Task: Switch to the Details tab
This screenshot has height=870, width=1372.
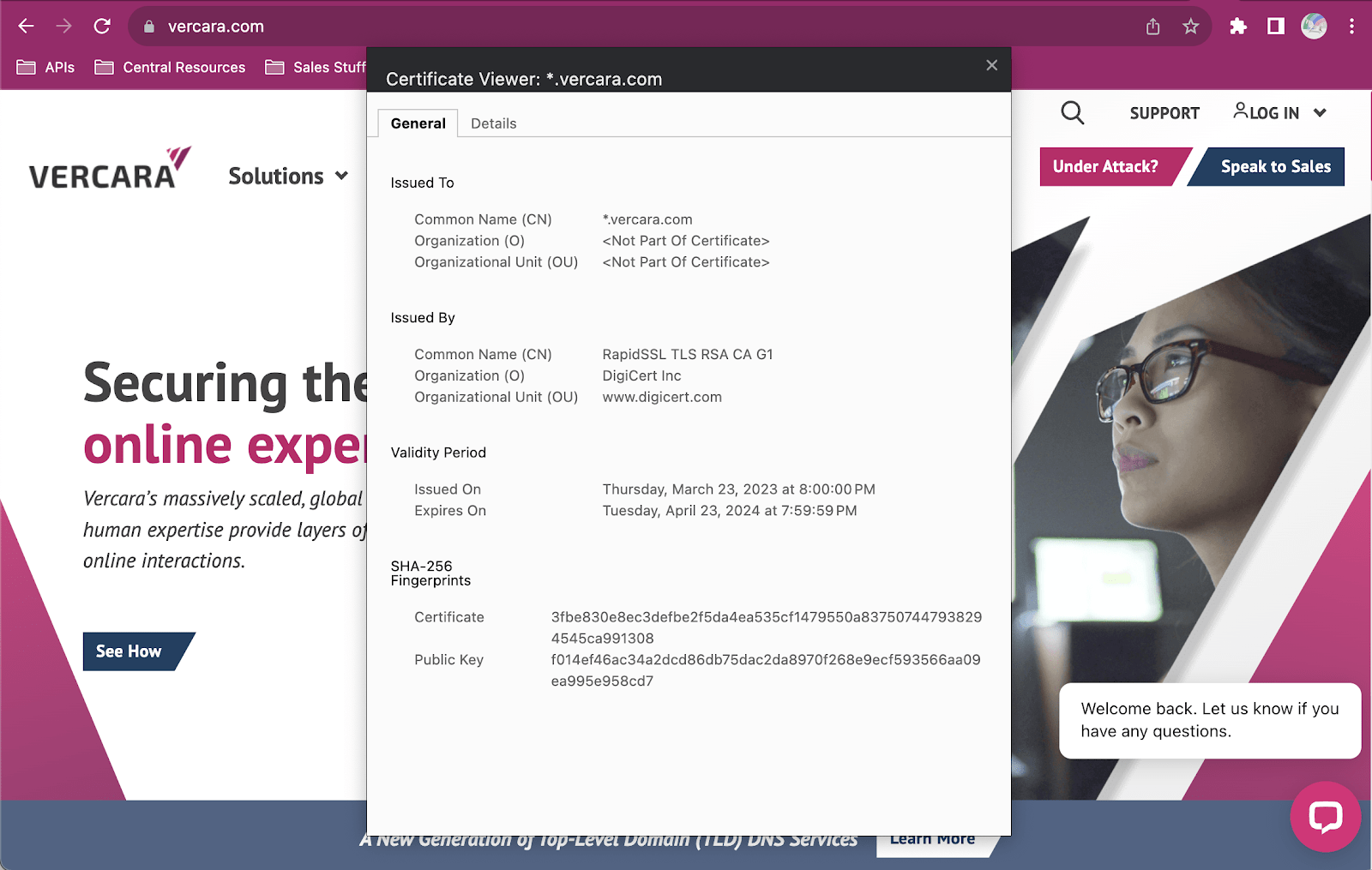Action: coord(494,123)
